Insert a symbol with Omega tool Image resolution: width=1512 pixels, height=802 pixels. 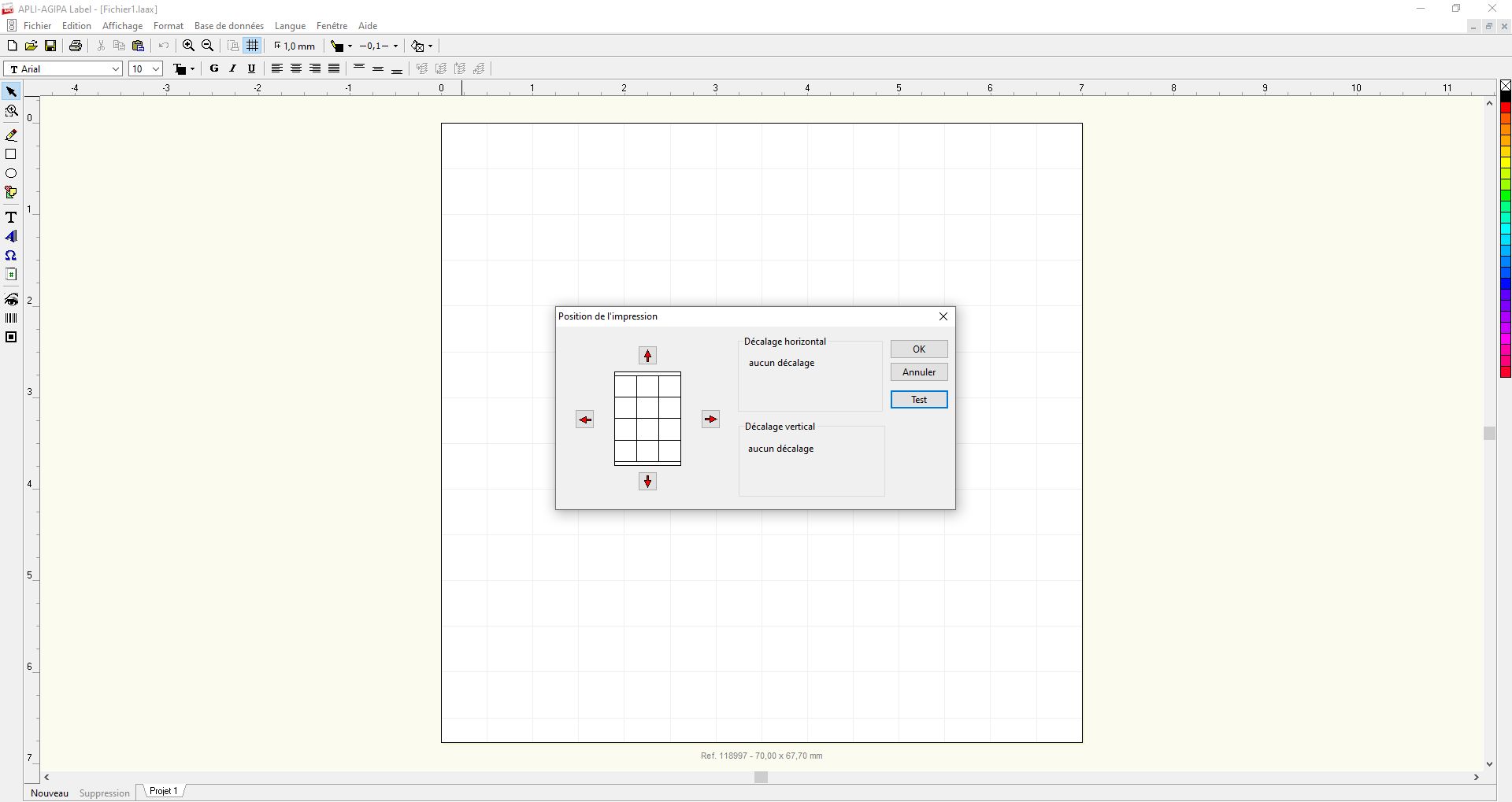point(11,255)
